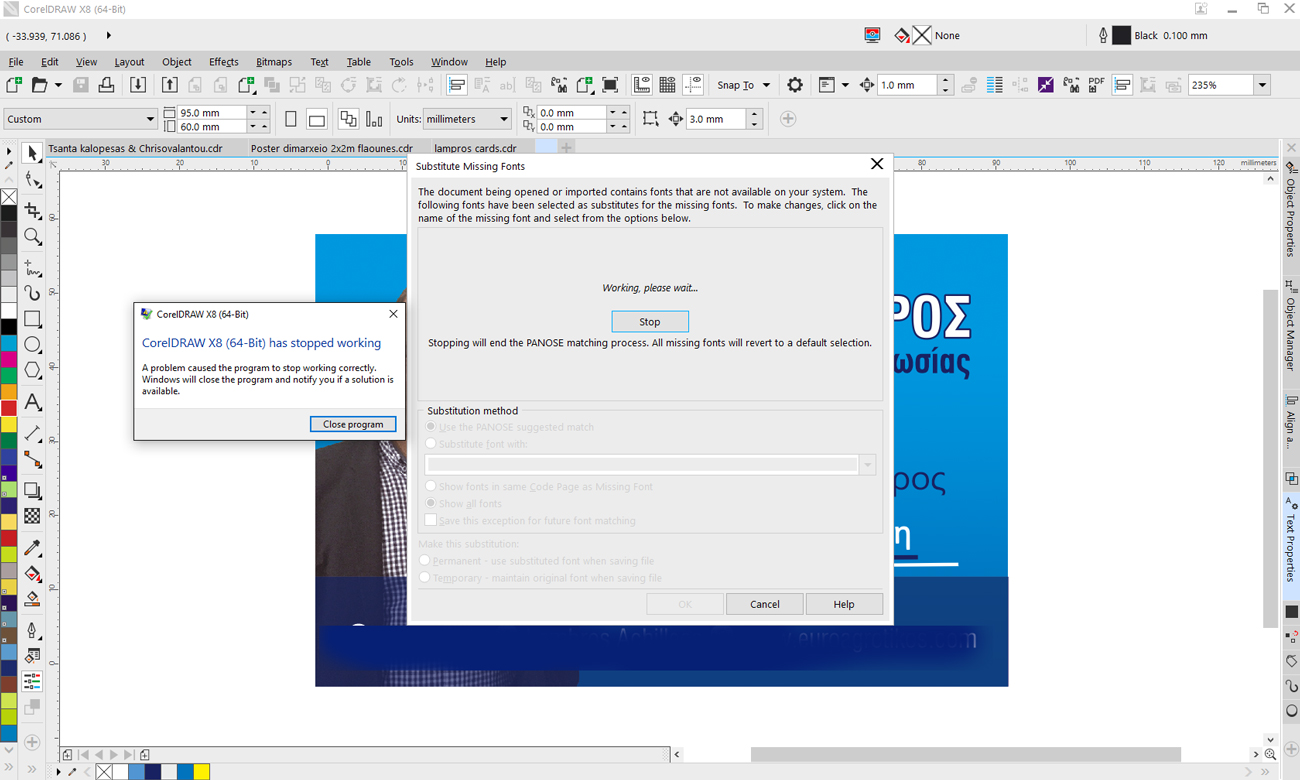Click Stop in the font matching dialog
The width and height of the screenshot is (1300, 780).
(650, 322)
